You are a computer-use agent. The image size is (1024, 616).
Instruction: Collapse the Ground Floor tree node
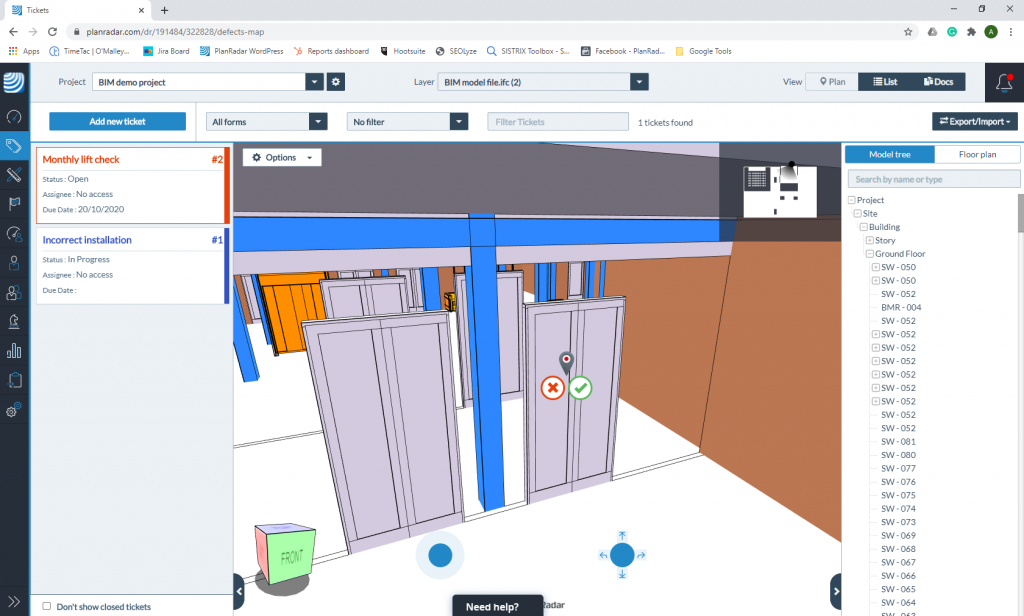coord(870,254)
